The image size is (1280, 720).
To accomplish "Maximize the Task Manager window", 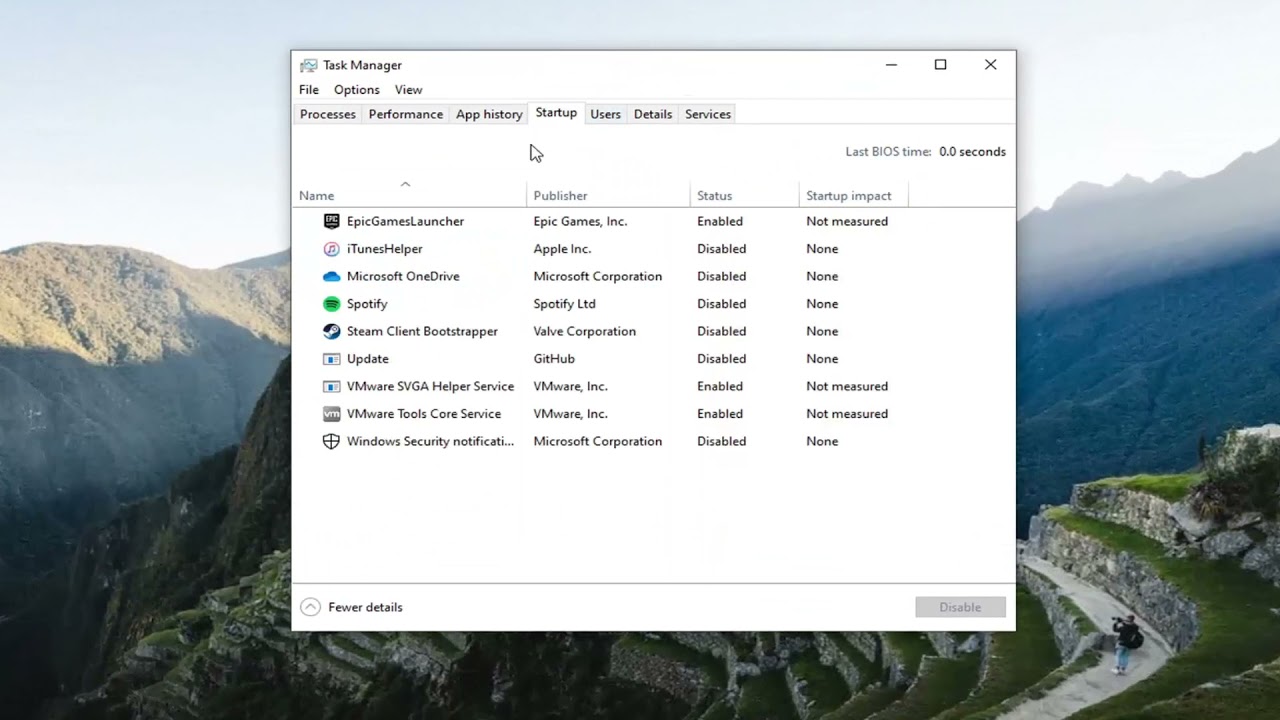I will (x=940, y=65).
